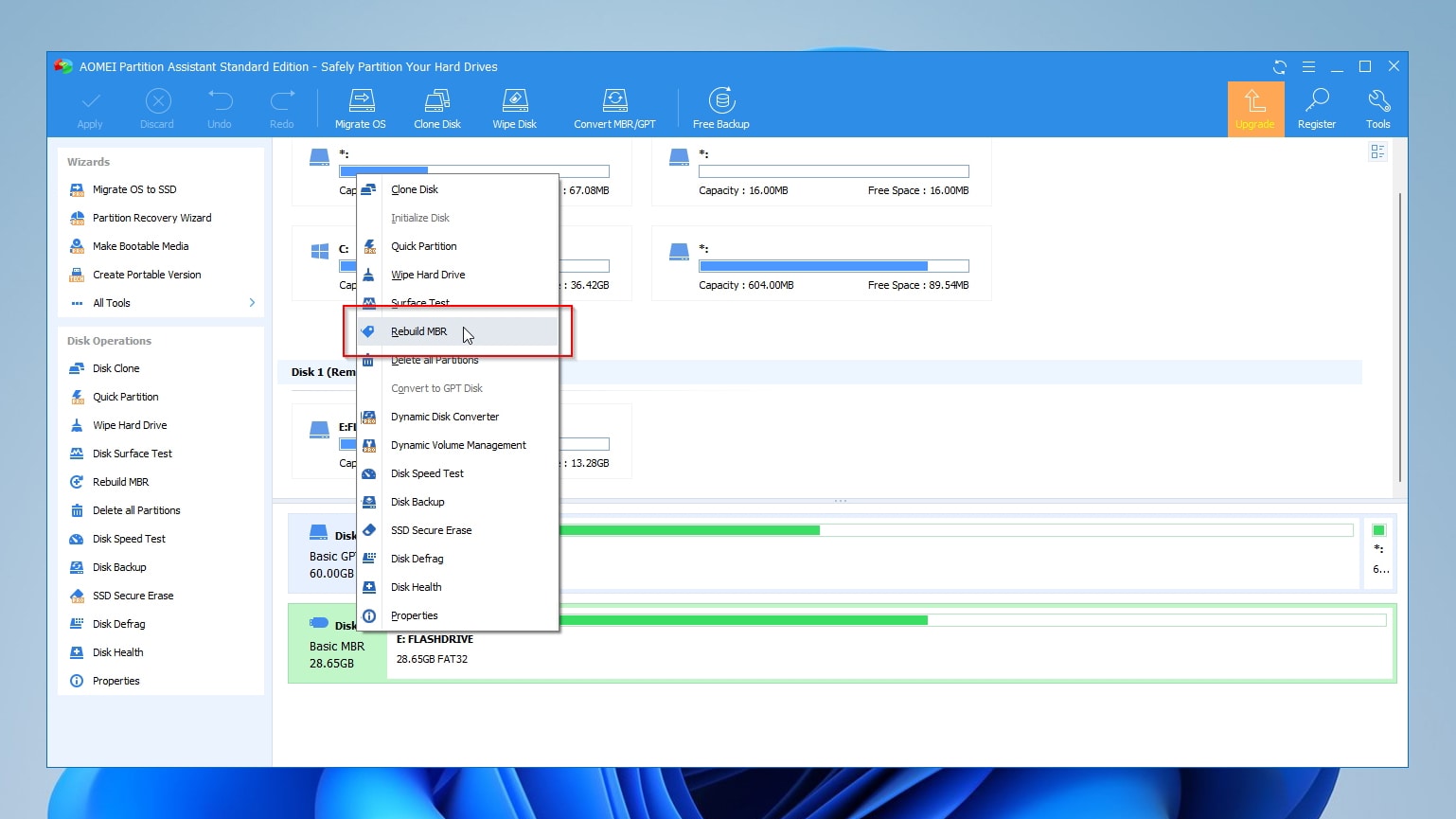Click Rebuild MBR in the context menu
Screen dimensions: 1456x819
[x=457, y=331]
